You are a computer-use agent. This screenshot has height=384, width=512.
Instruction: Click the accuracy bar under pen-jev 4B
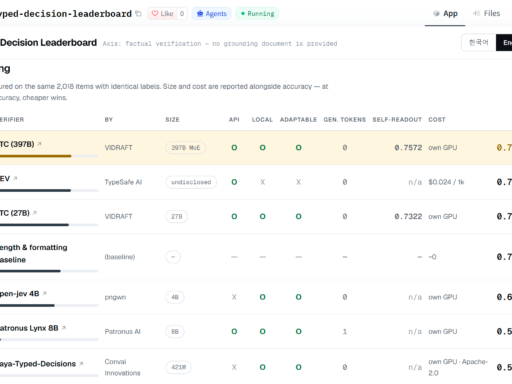point(49,305)
